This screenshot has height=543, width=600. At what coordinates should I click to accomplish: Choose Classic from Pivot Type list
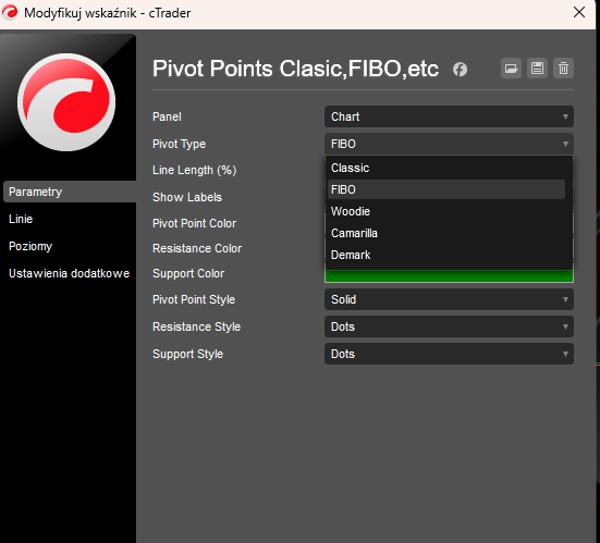pyautogui.click(x=446, y=168)
